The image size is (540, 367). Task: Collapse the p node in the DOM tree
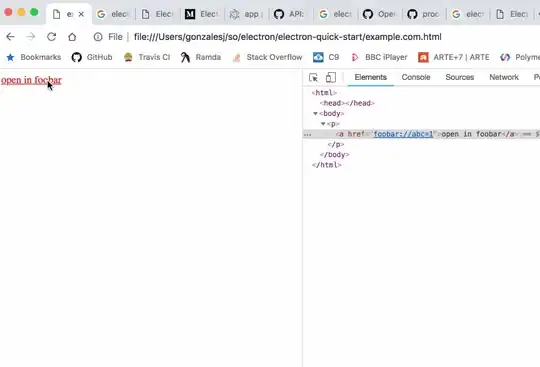click(323, 124)
